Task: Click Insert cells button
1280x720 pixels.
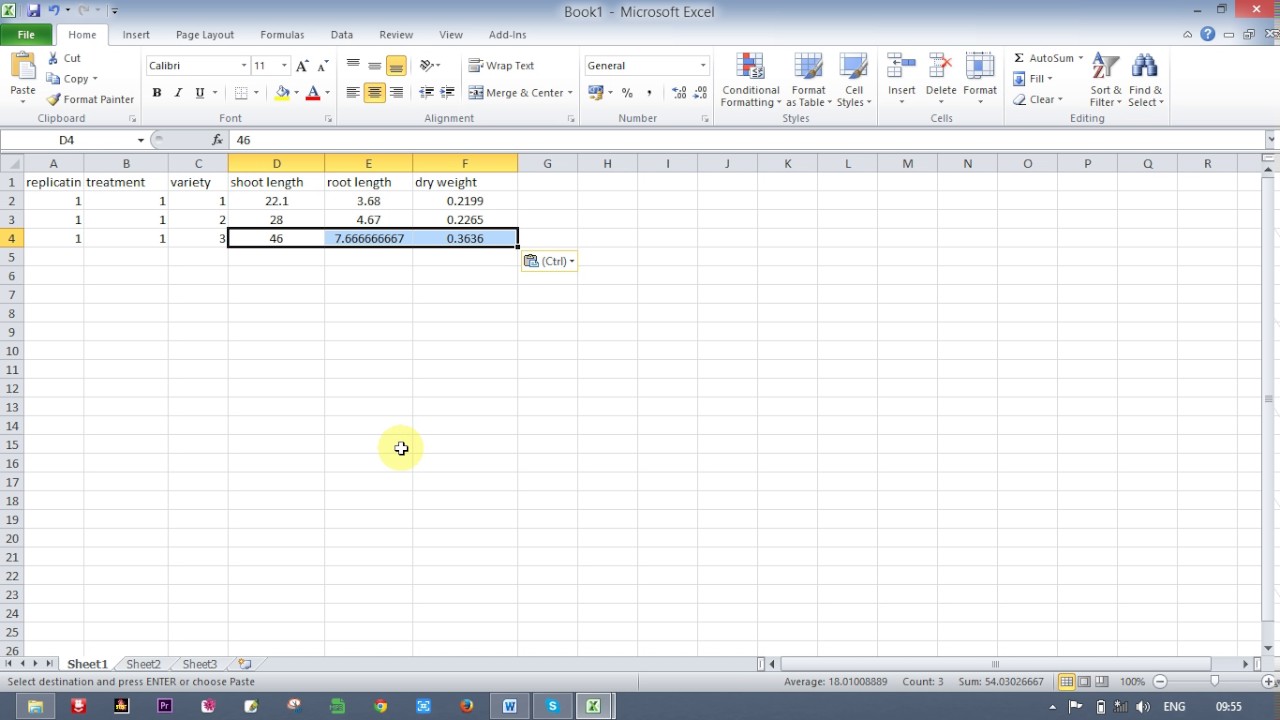Action: (901, 80)
